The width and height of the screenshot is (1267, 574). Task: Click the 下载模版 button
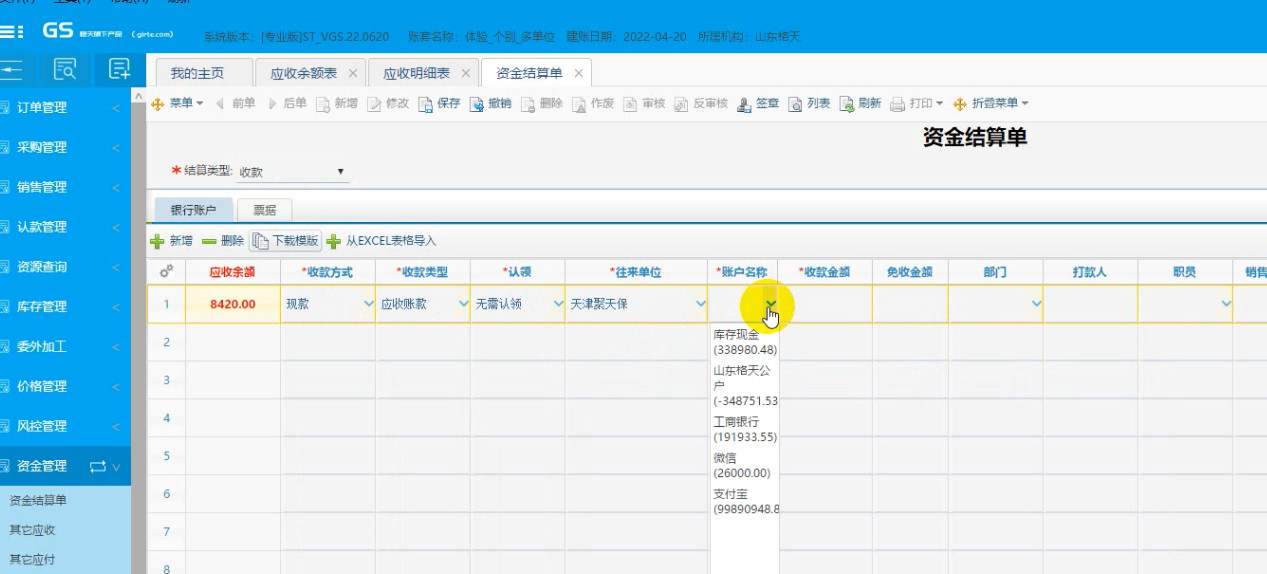click(285, 241)
